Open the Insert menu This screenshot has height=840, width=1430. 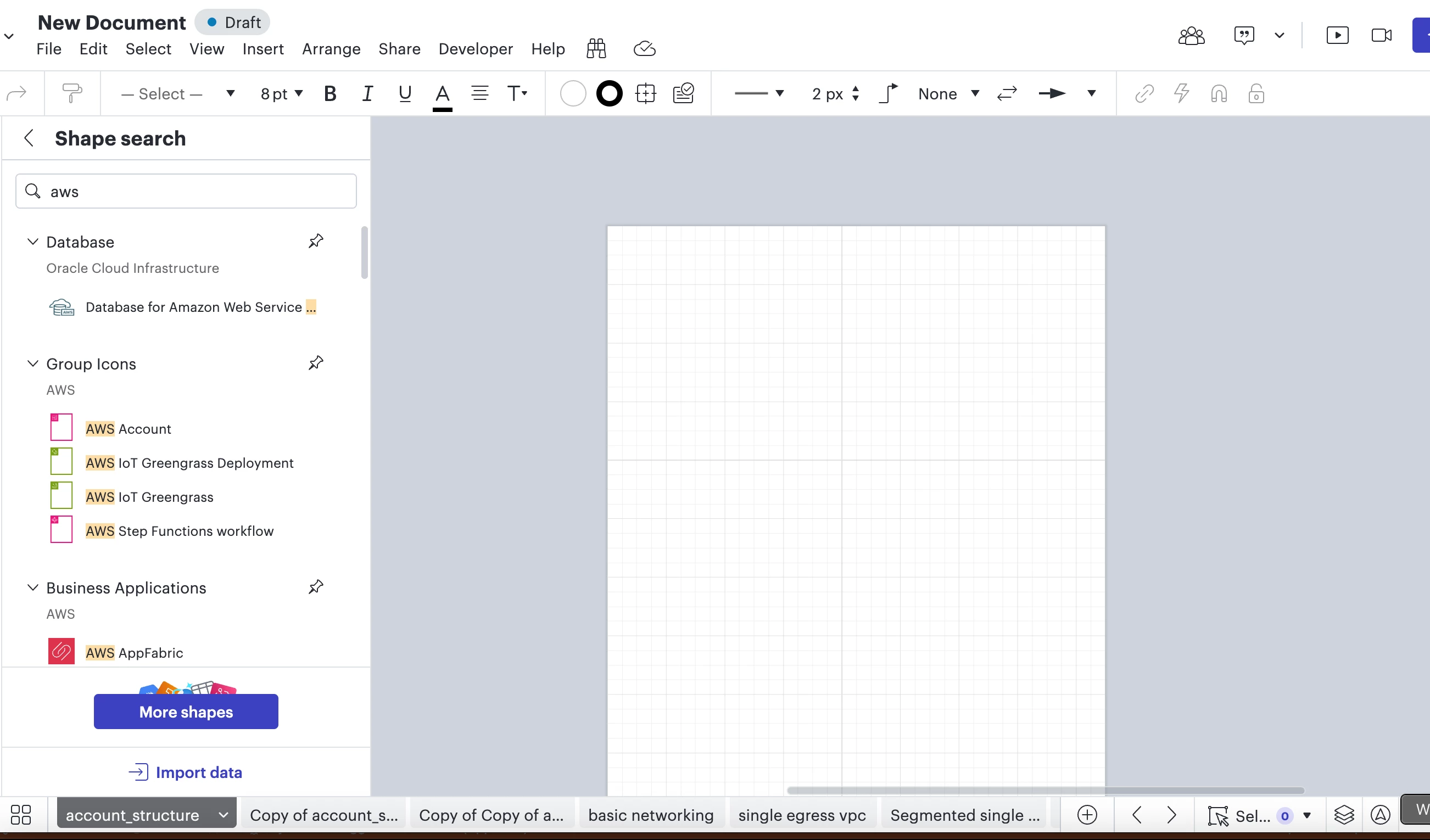pyautogui.click(x=262, y=49)
